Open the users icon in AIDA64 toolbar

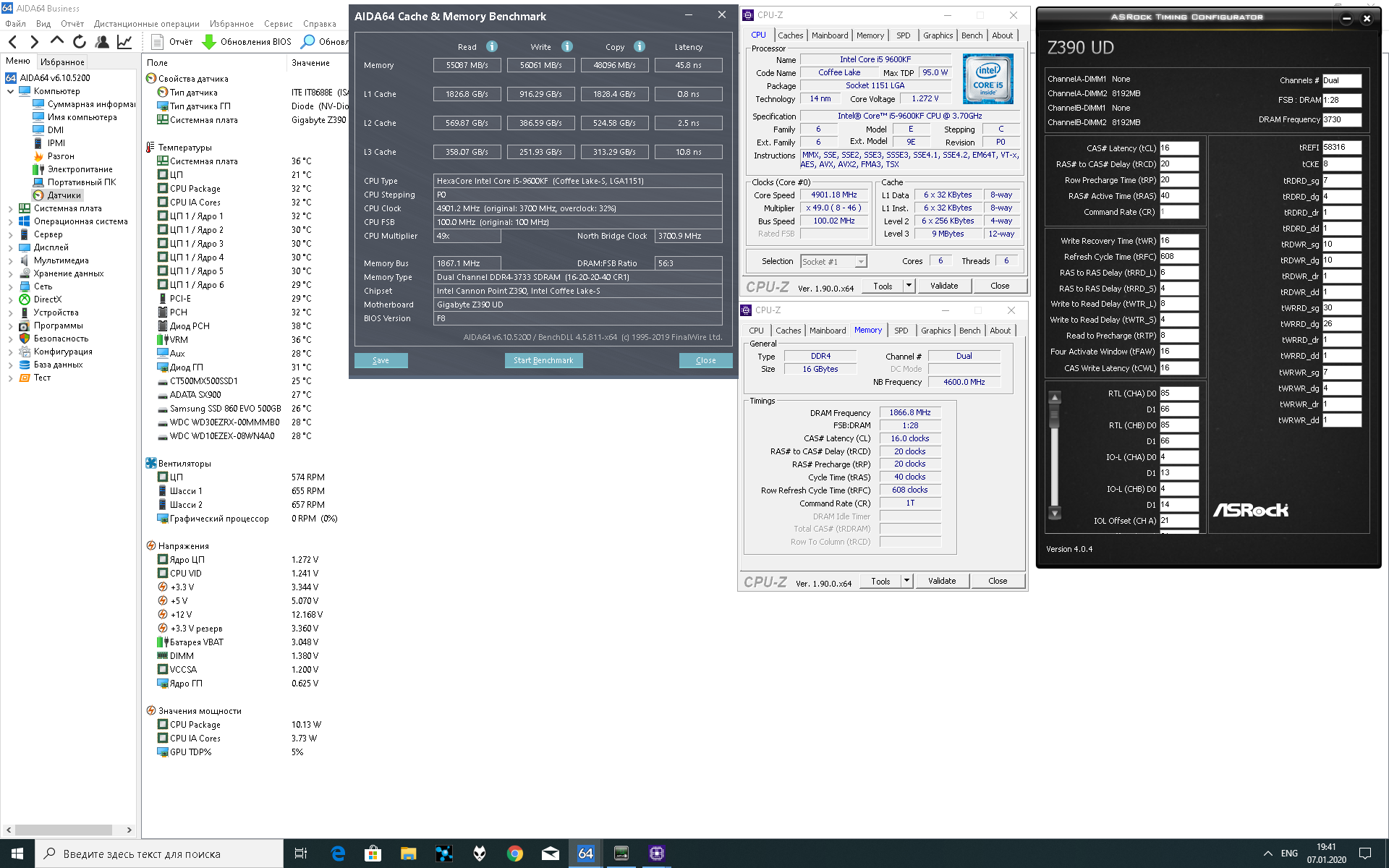102,42
